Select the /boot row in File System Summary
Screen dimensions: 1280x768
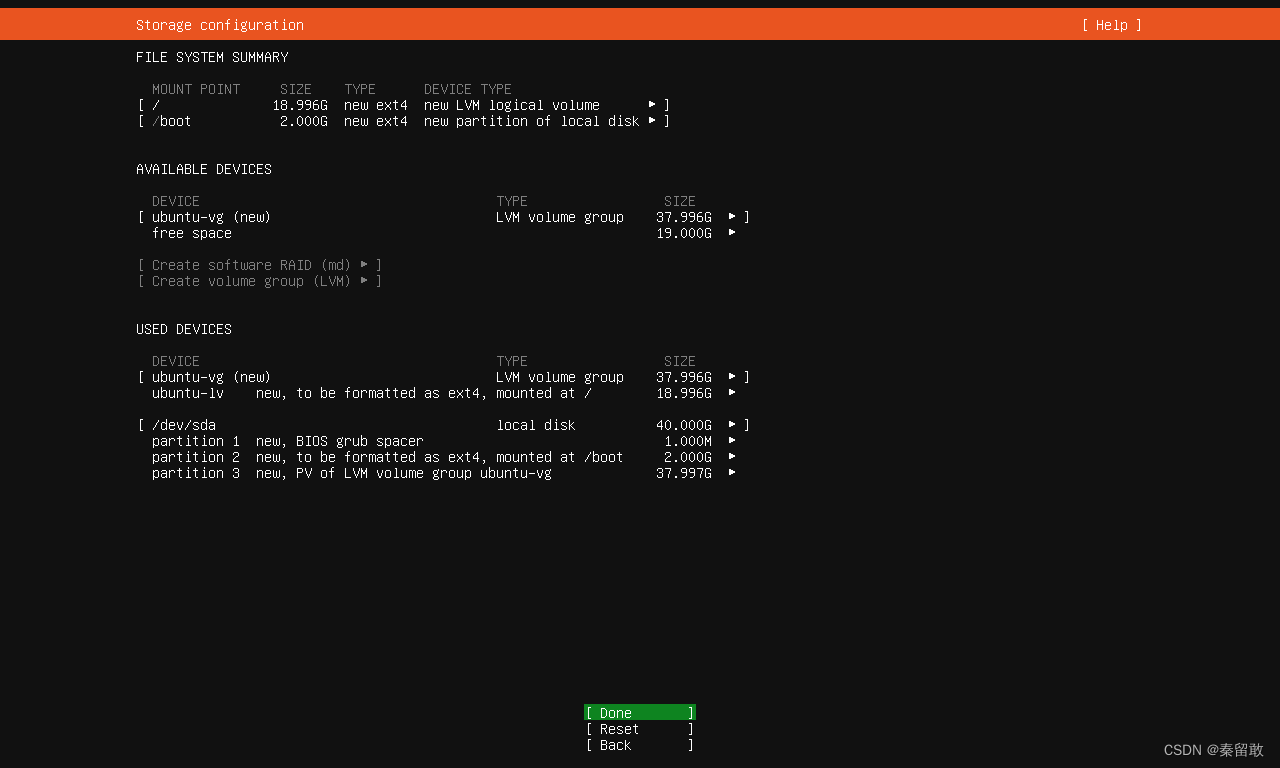(404, 121)
